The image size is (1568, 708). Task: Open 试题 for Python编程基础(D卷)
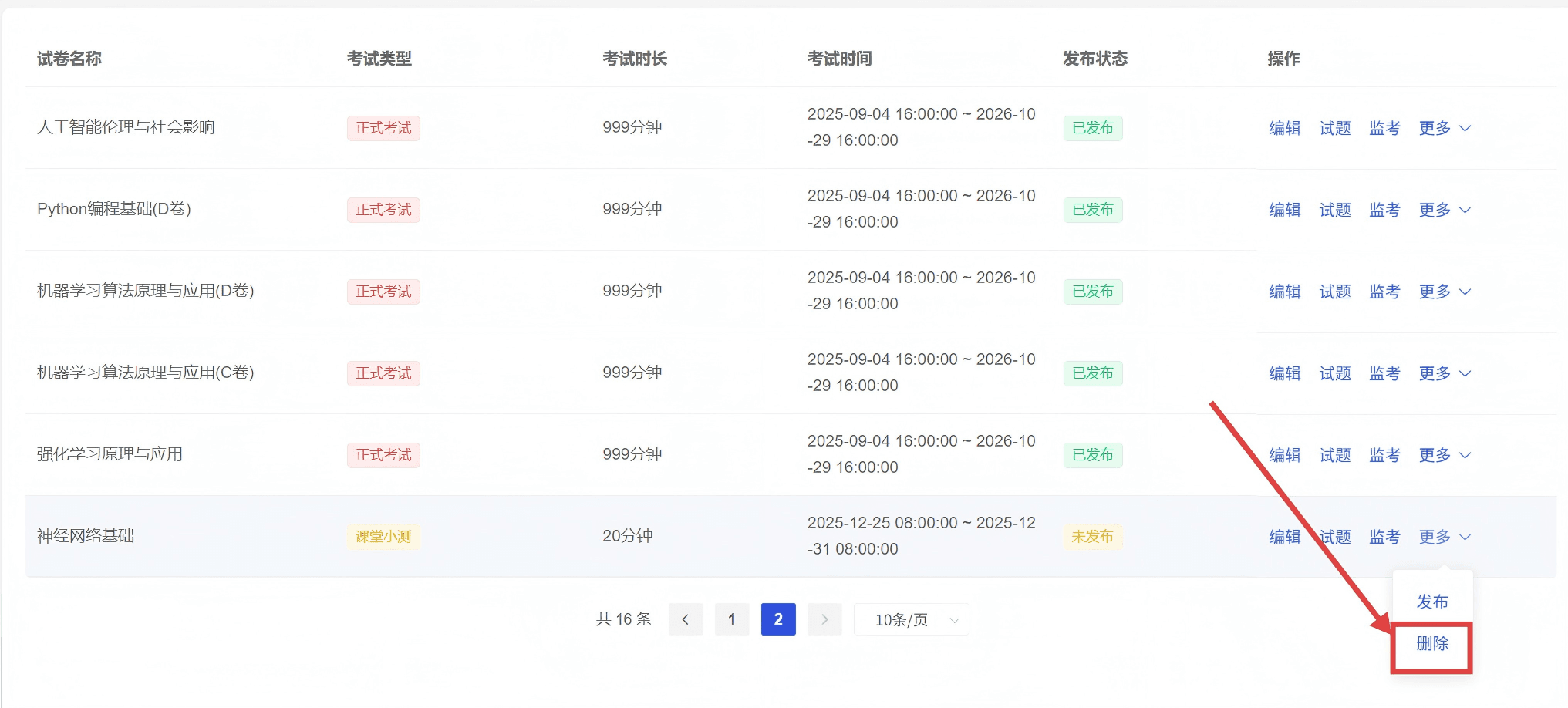click(x=1334, y=210)
